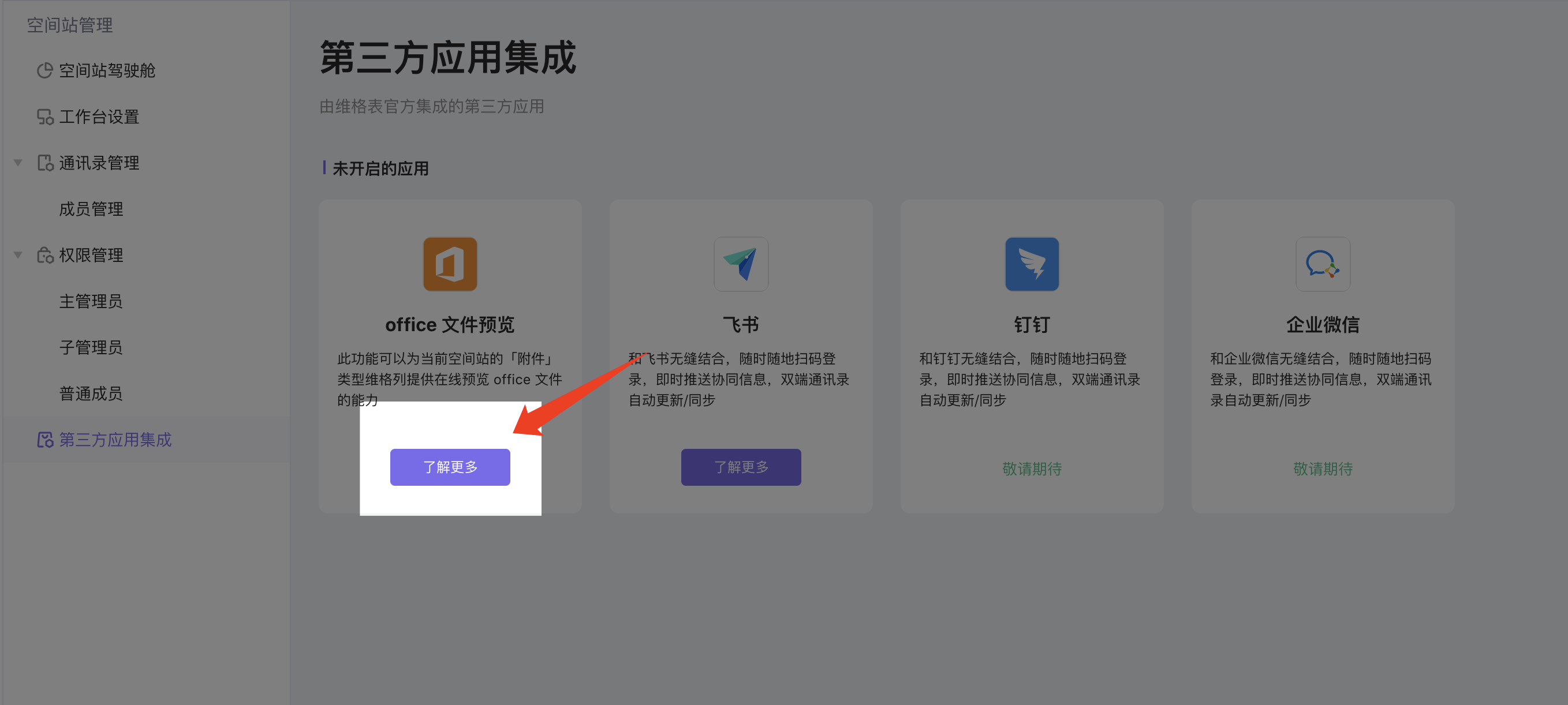
Task: Click the 第三方应用集成 sidebar icon
Action: coord(44,440)
